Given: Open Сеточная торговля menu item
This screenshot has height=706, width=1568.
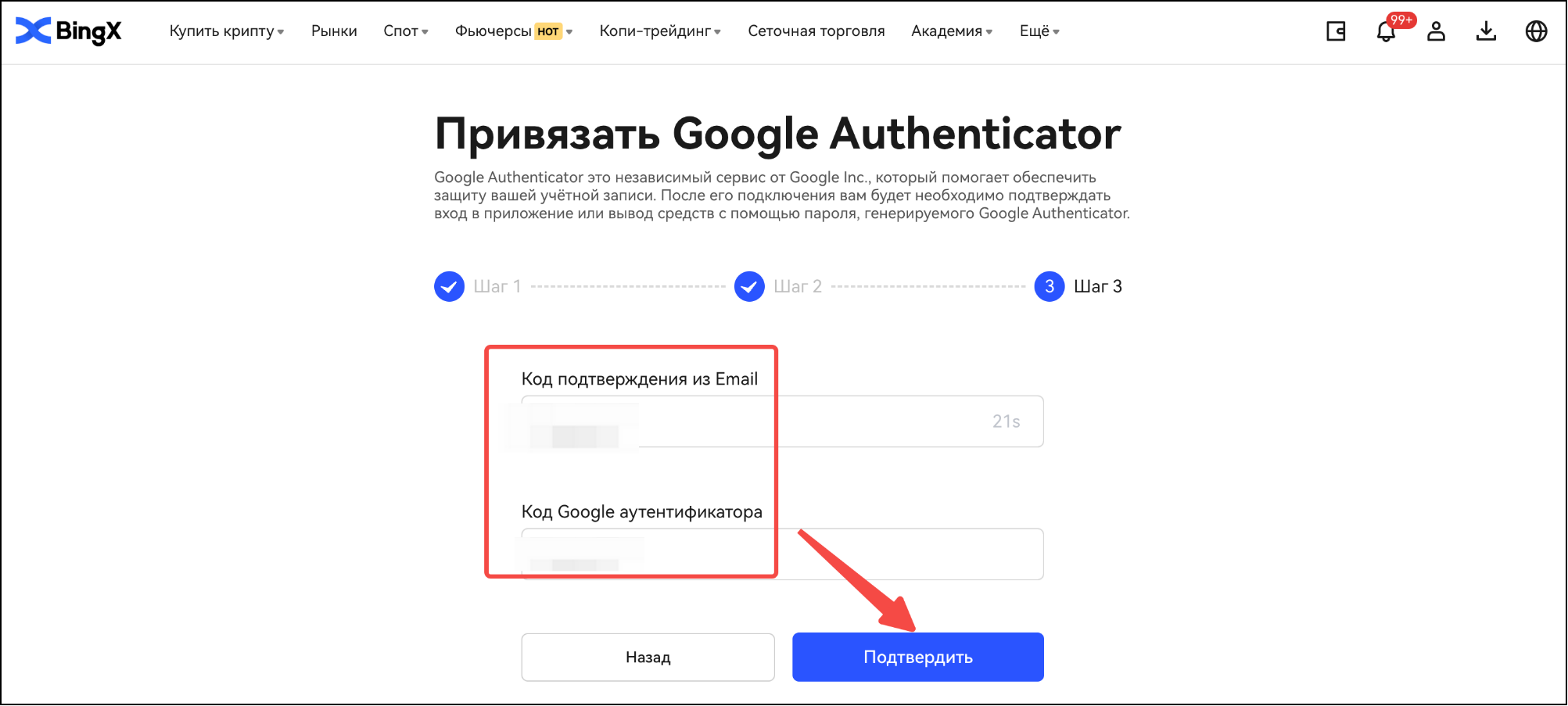Looking at the screenshot, I should [816, 31].
